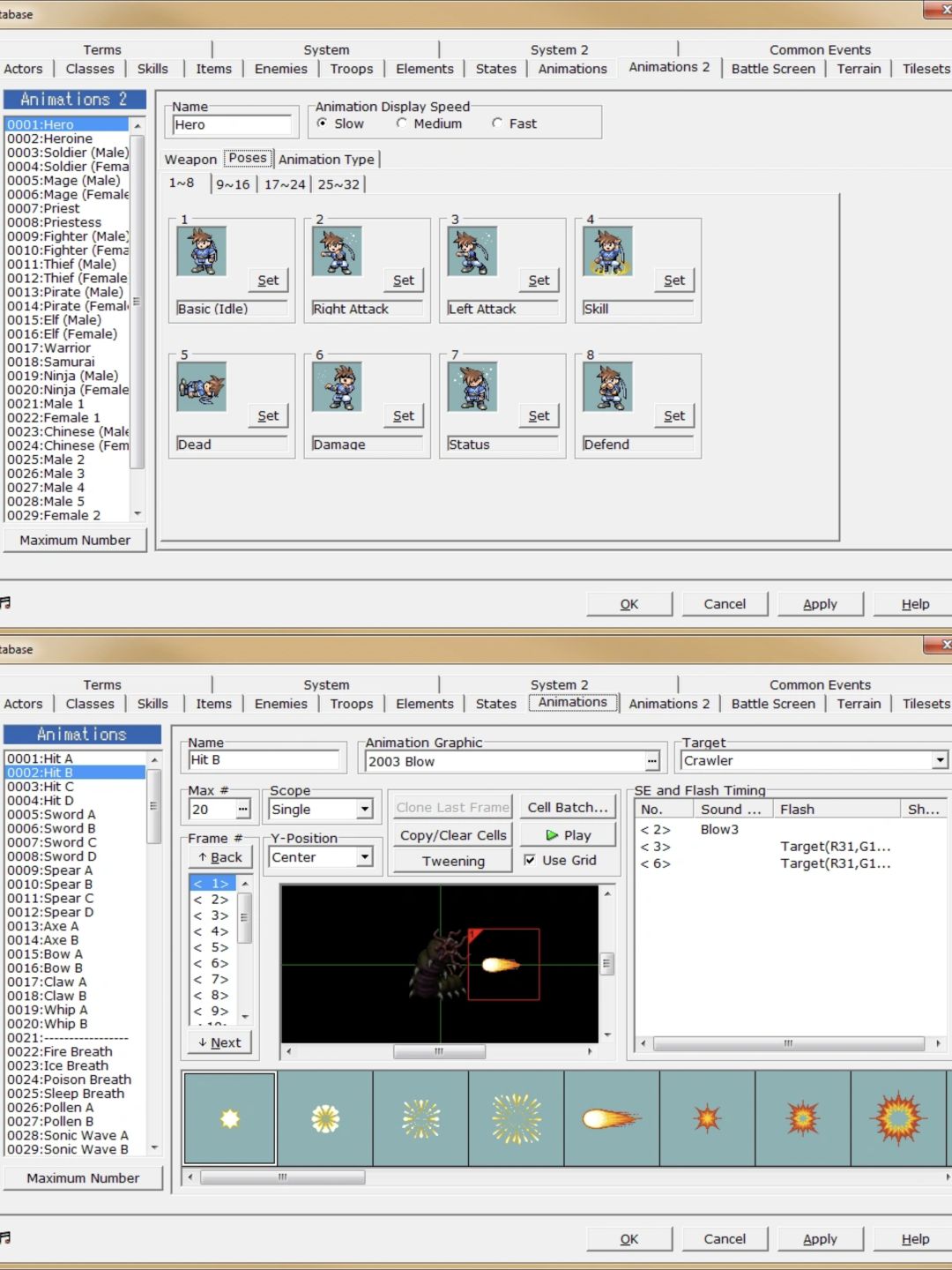This screenshot has height=1270, width=952.
Task: Click the Cell Batch... button
Action: (x=568, y=807)
